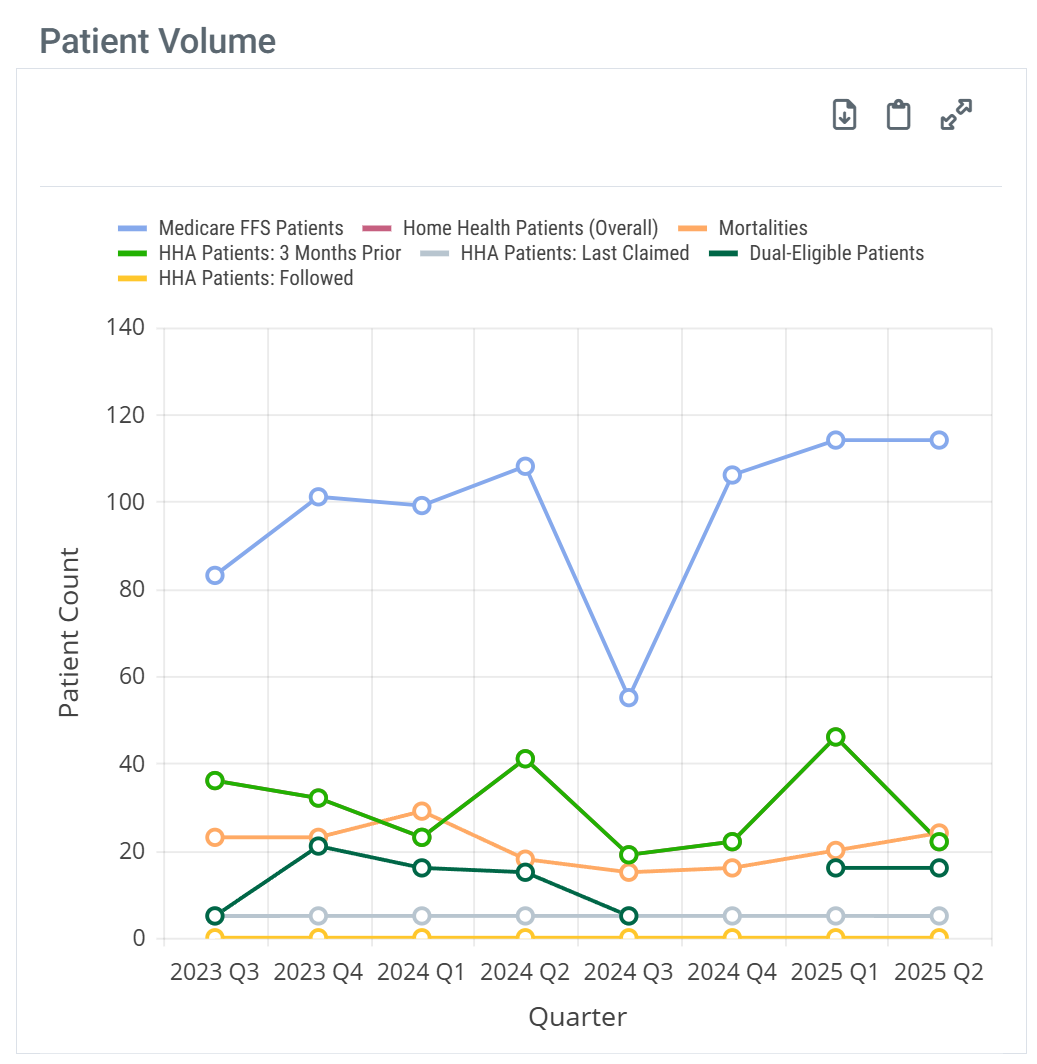Toggle HHA Patients: Followed legend entry
Screen dimensions: 1037x1064
coord(256,278)
